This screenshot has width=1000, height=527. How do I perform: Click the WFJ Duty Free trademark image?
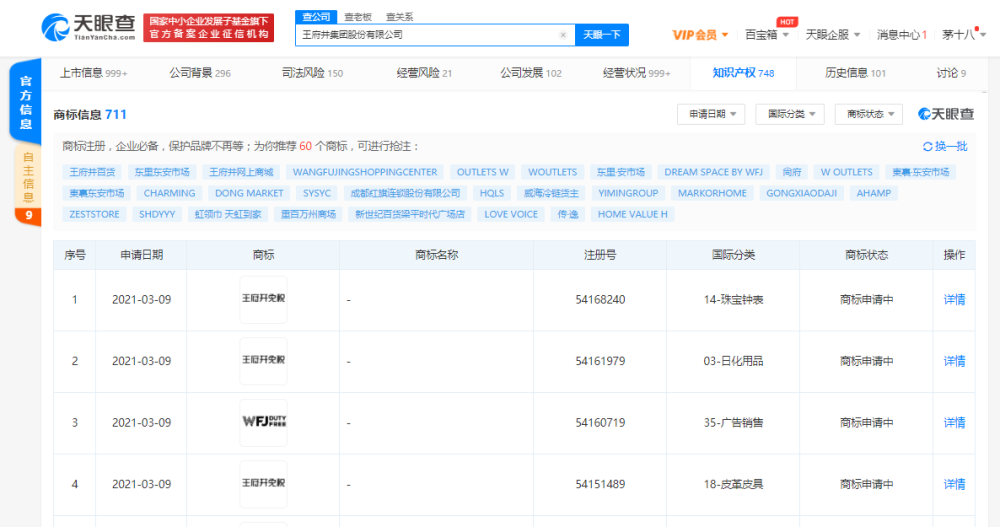coord(263,423)
